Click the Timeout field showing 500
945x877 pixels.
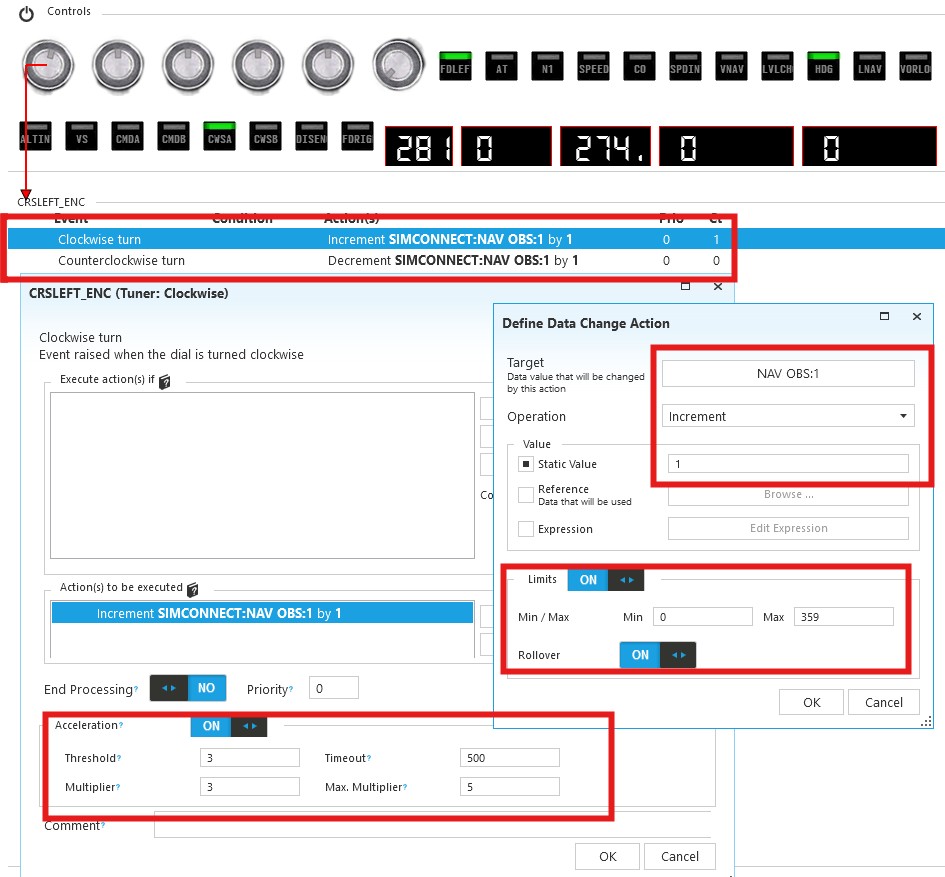point(509,758)
